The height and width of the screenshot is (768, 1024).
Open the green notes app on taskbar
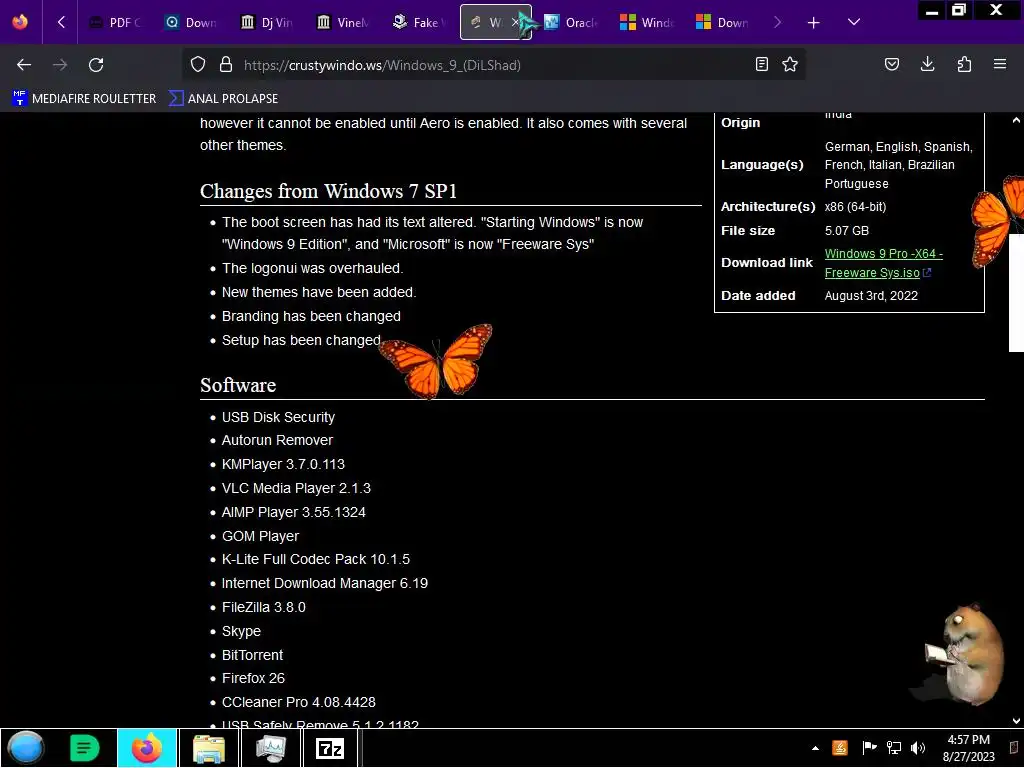[x=84, y=748]
